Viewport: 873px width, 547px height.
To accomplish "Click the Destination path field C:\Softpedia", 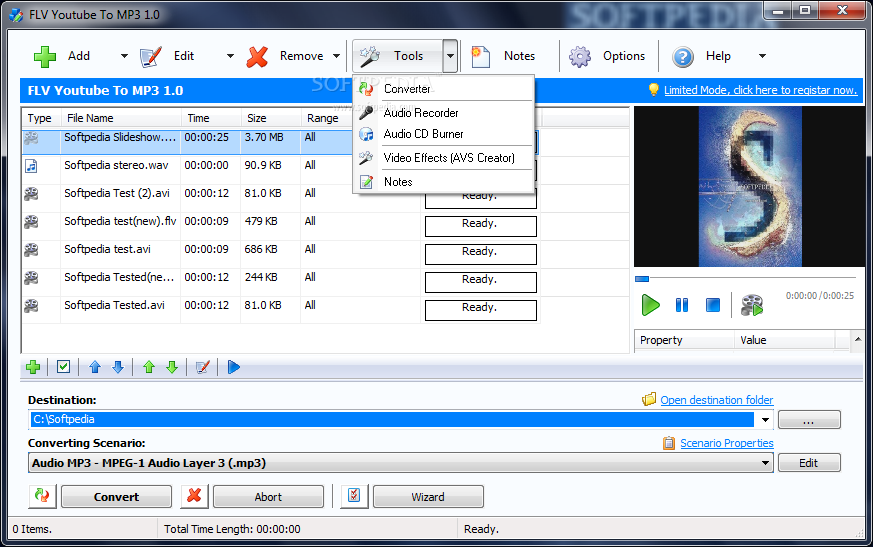I will click(391, 419).
